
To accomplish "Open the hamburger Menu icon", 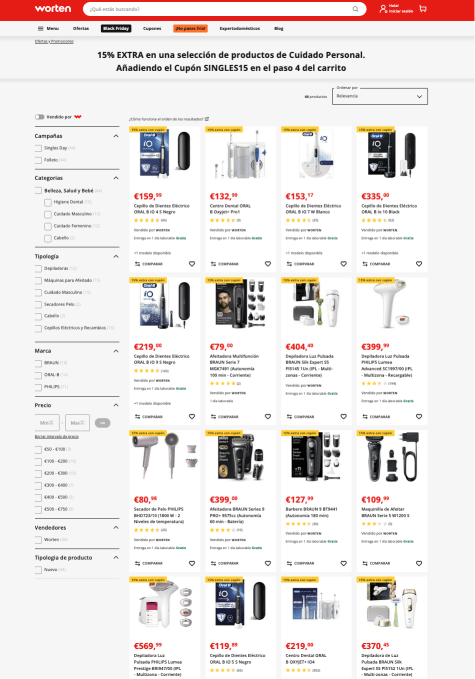I will tap(40, 29).
